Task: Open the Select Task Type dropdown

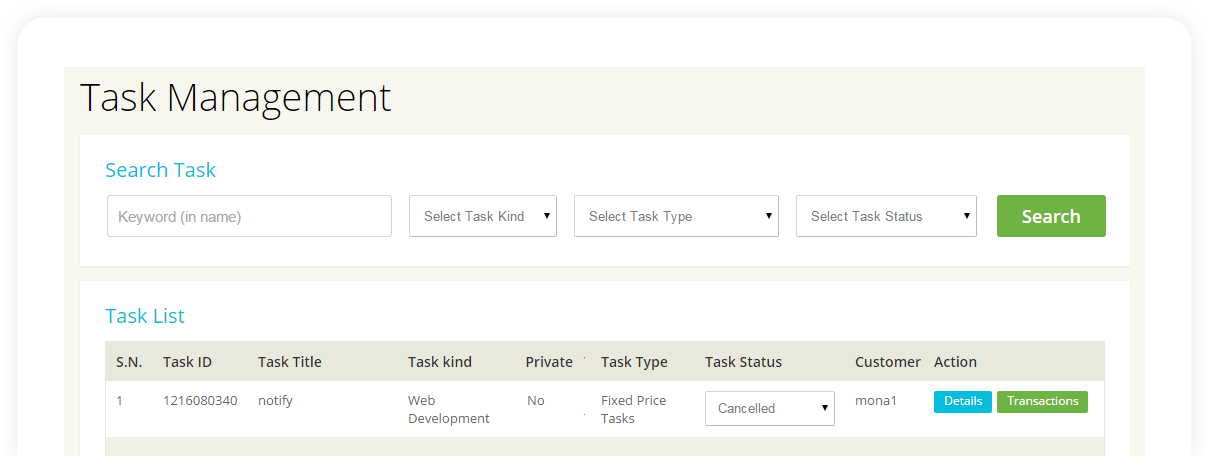Action: [x=676, y=216]
